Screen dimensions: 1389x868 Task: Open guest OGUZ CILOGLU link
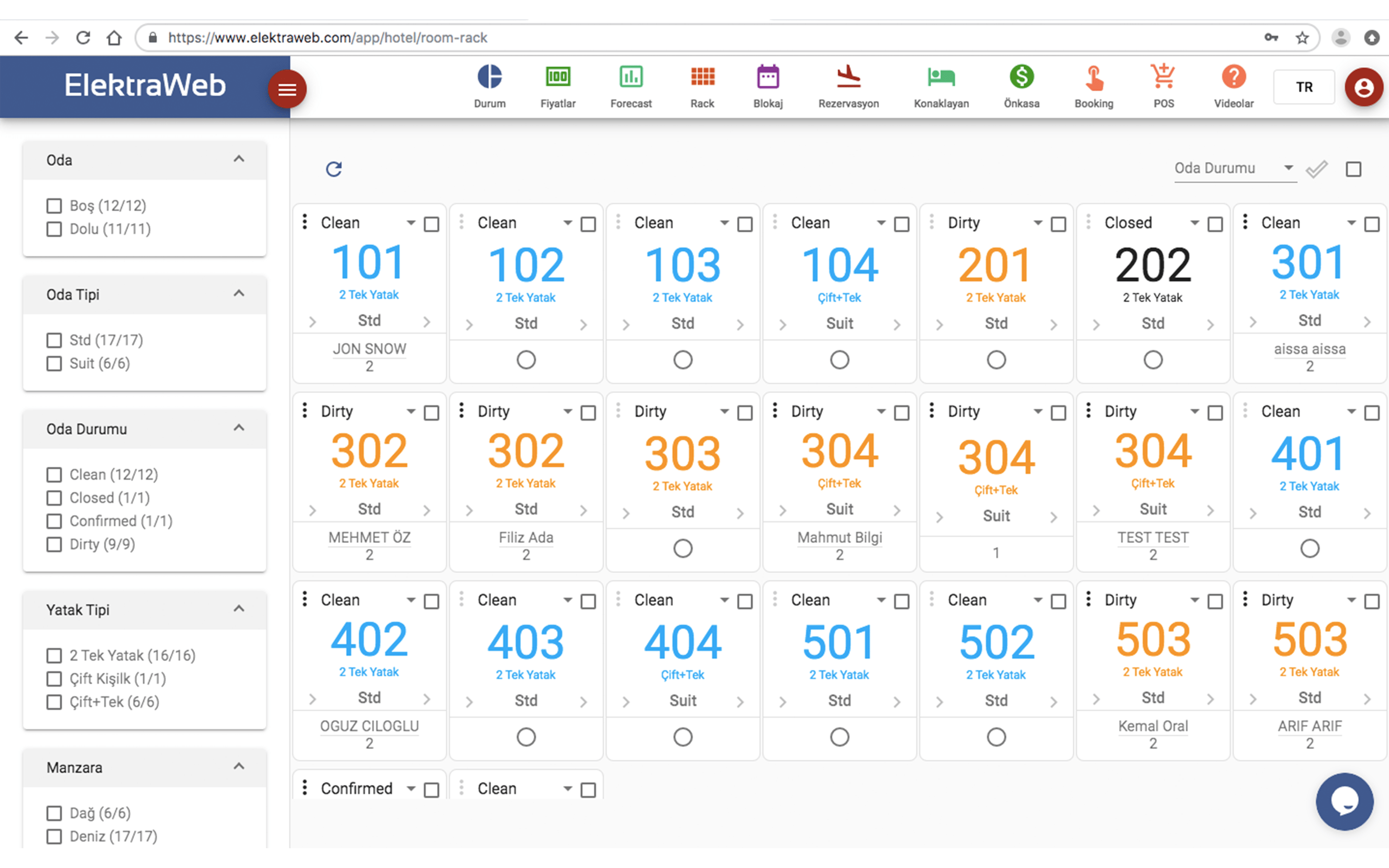[x=369, y=726]
